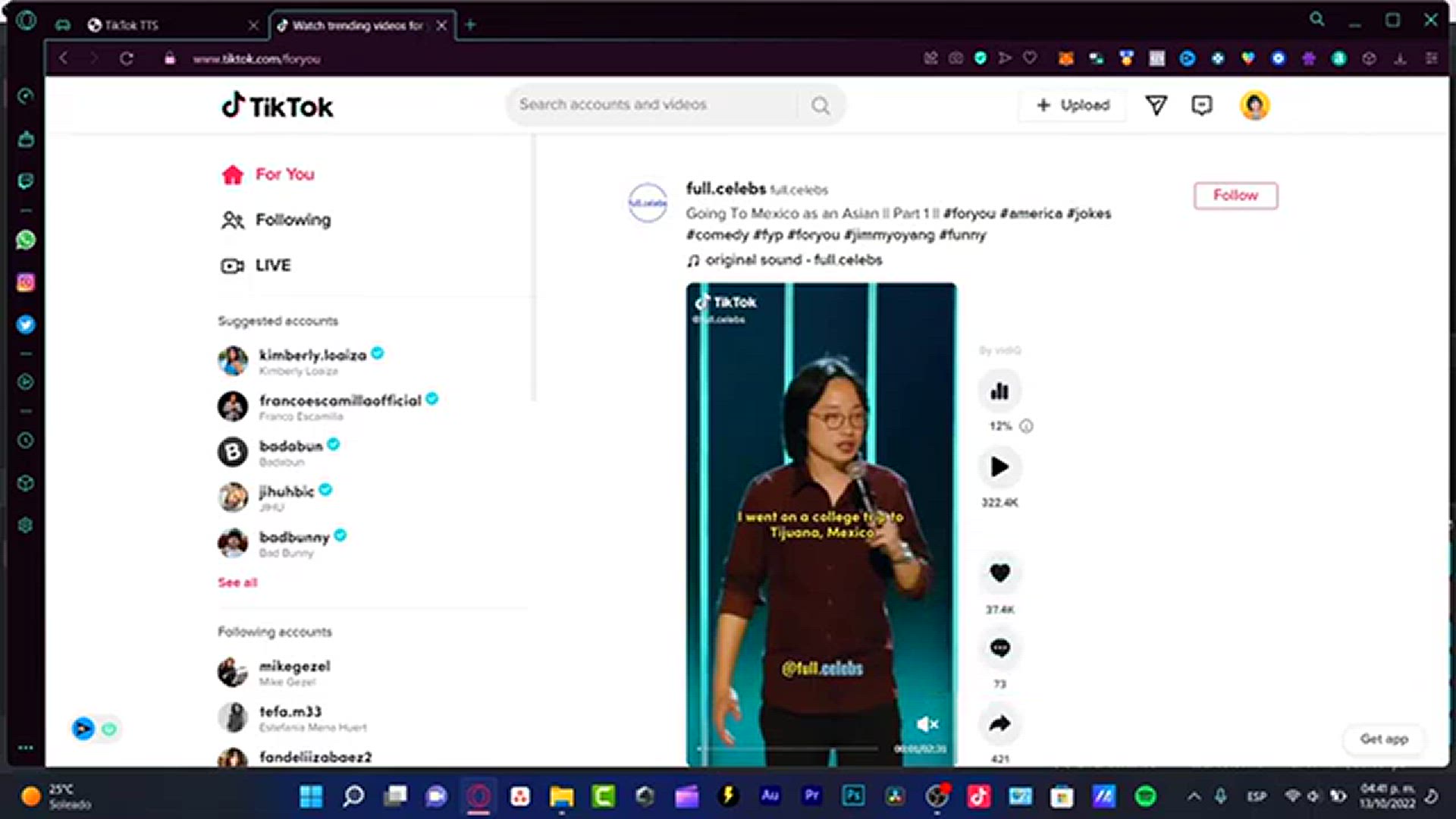
Task: Open the original sound - full.celebs link
Action: [x=785, y=260]
